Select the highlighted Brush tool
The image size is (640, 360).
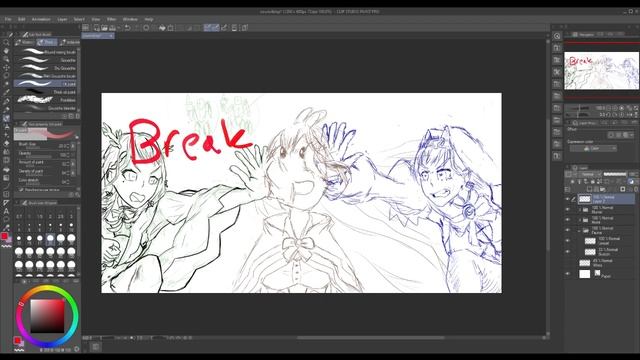[x=6, y=118]
